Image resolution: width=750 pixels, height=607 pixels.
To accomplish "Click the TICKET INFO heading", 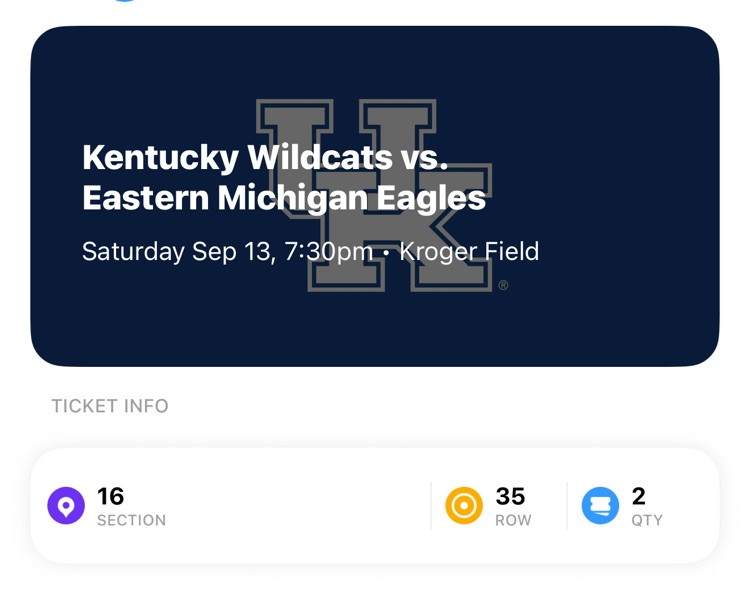I will click(110, 406).
